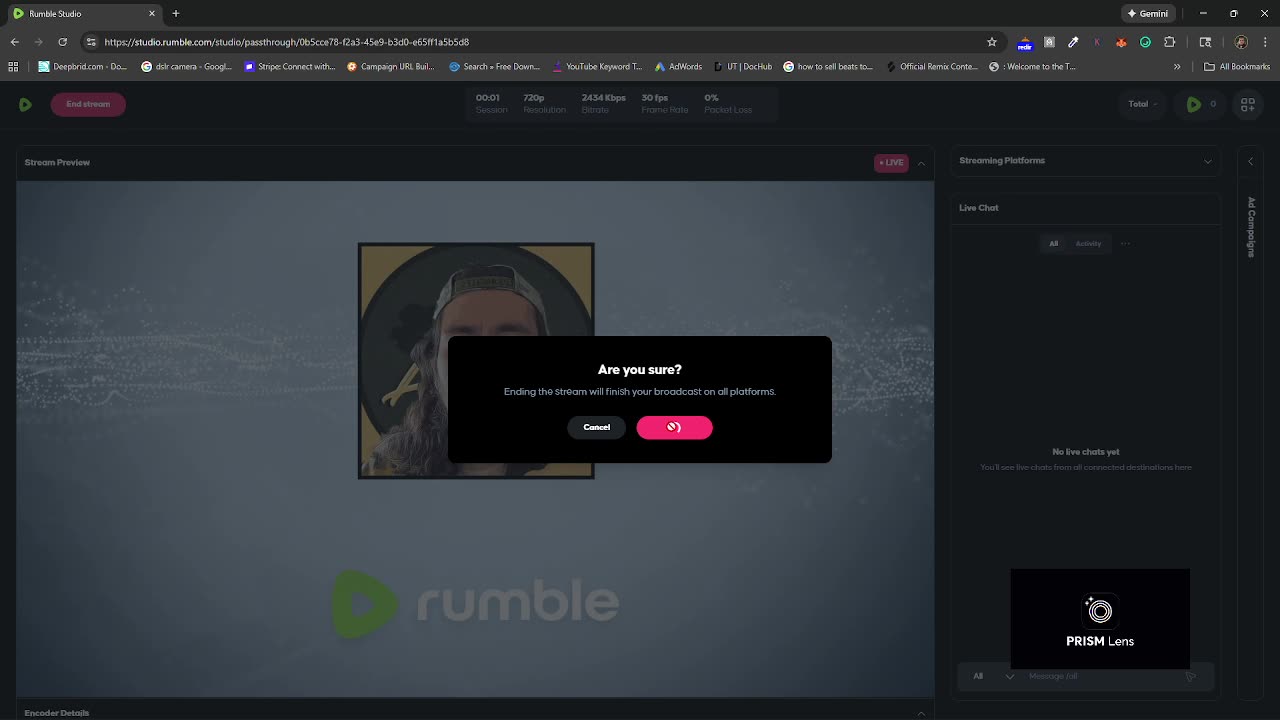Cancel the end stream confirmation
Image resolution: width=1280 pixels, height=720 pixels.
[596, 427]
